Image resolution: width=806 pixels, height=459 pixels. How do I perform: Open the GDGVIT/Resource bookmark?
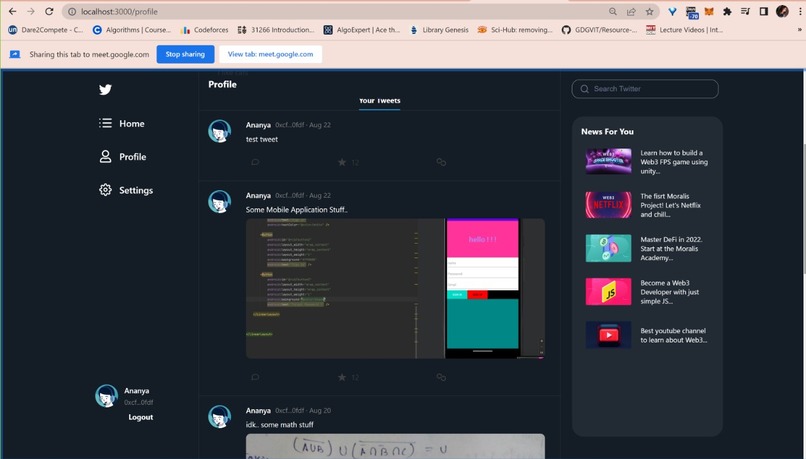point(599,30)
